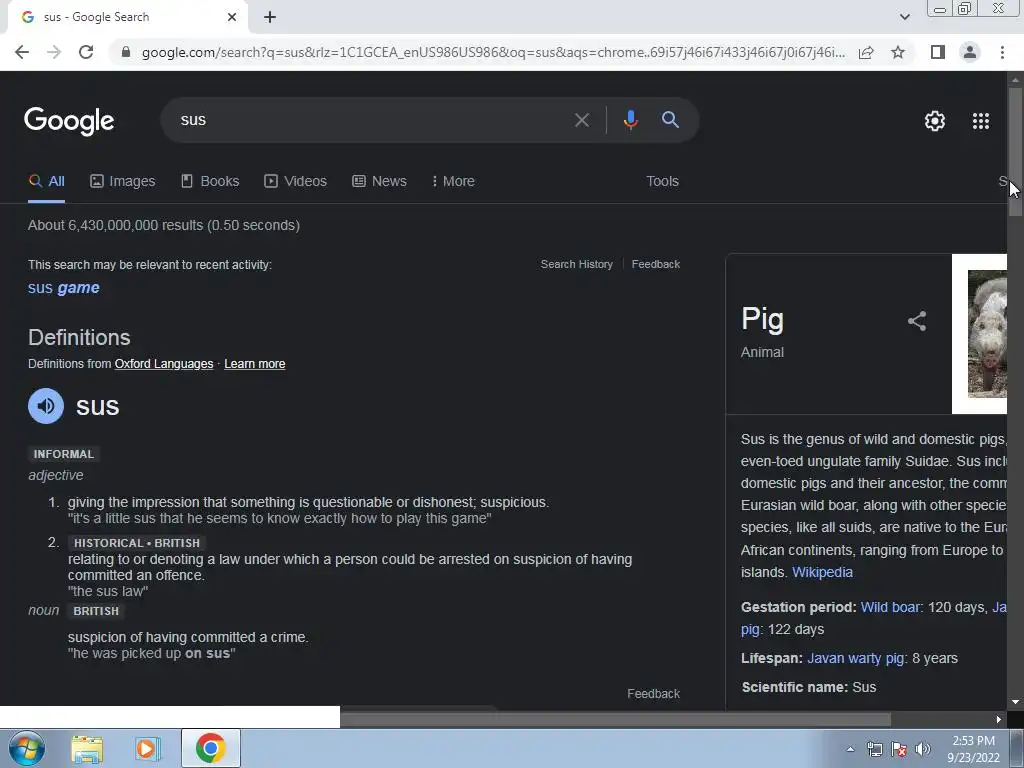This screenshot has height=768, width=1024.
Task: Share this page from address bar icon
Action: click(866, 52)
